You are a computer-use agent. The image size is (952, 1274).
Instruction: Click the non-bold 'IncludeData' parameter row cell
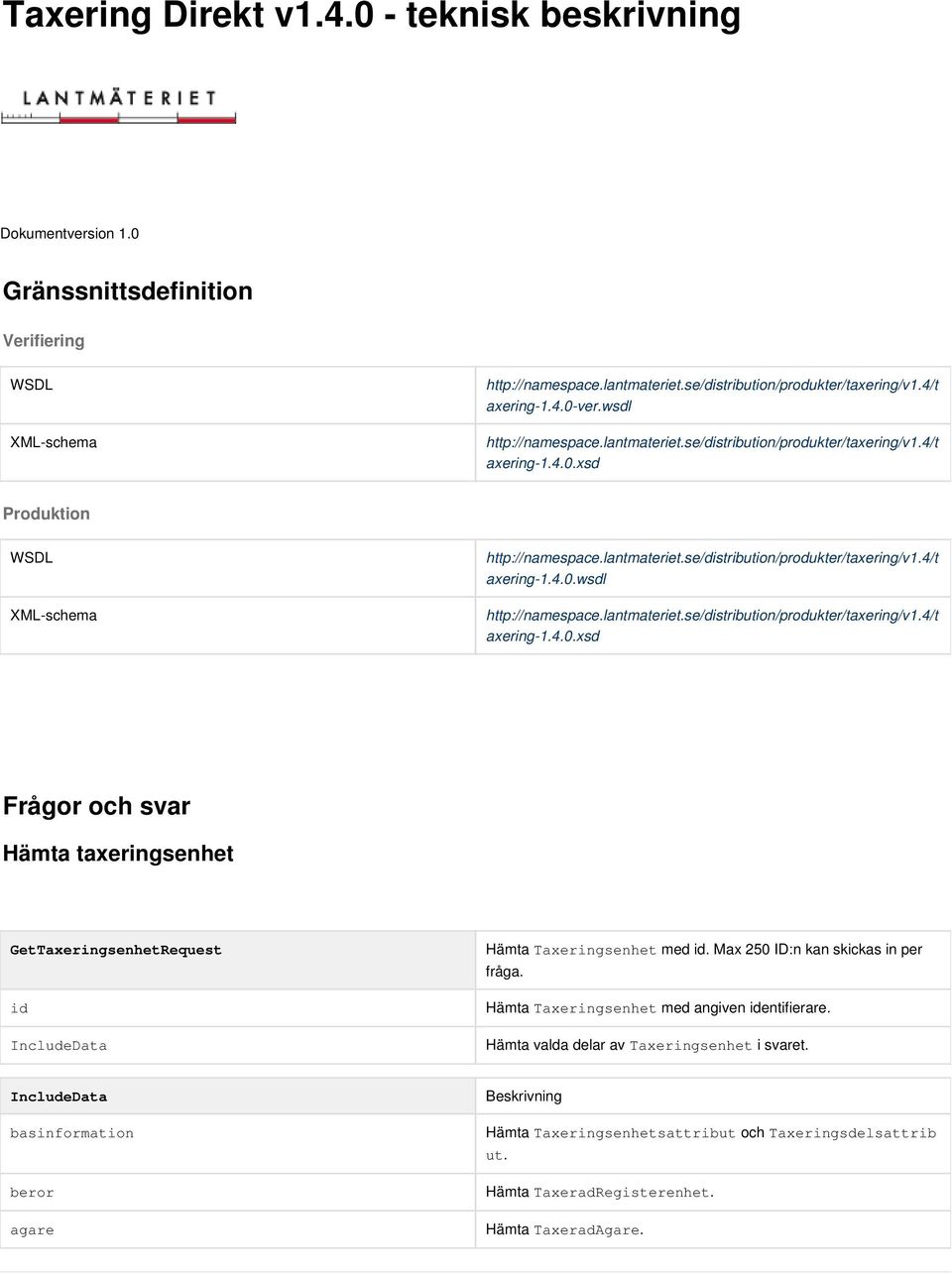point(238,1045)
